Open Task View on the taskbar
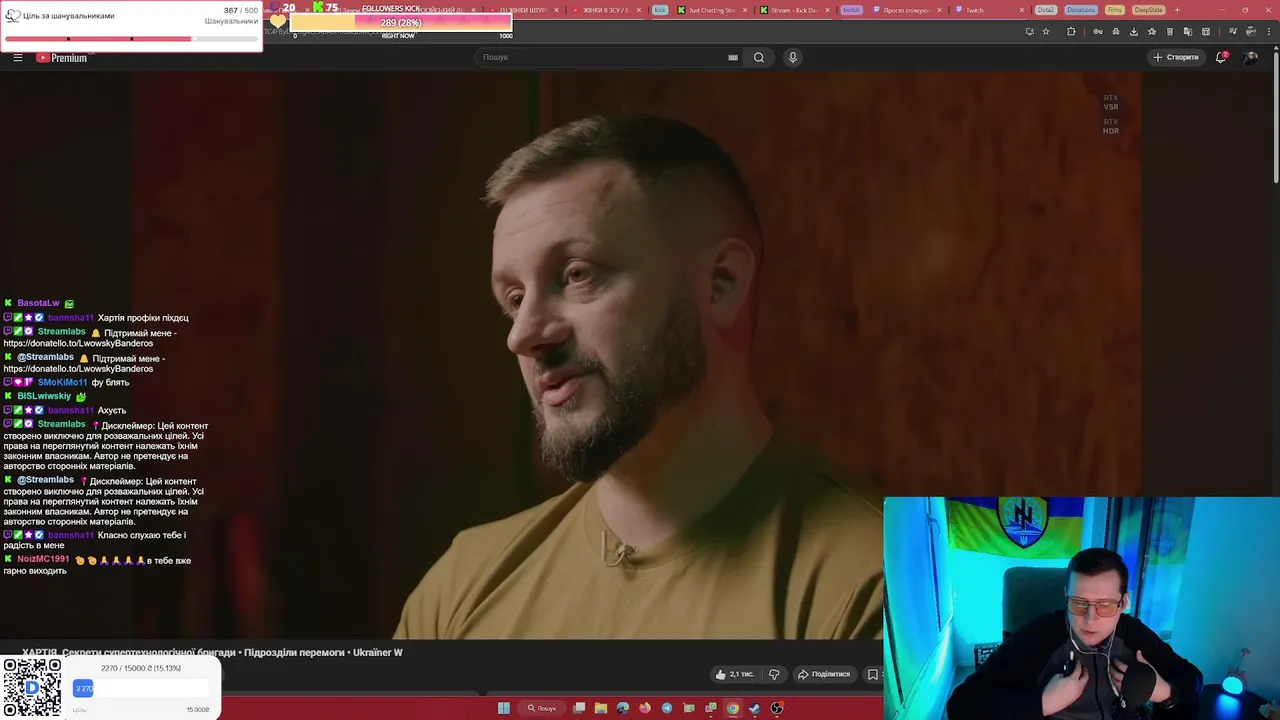Screen dimensions: 1280x720 (x=579, y=708)
